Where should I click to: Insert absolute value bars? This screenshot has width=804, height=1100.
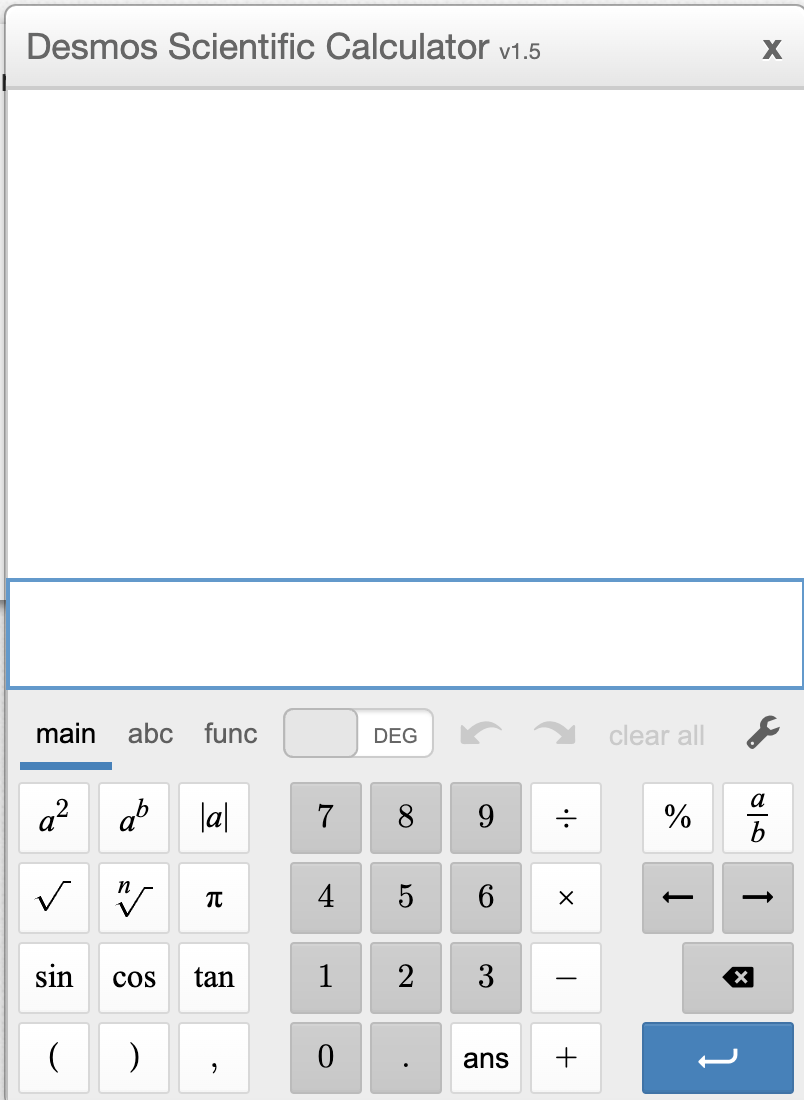214,817
